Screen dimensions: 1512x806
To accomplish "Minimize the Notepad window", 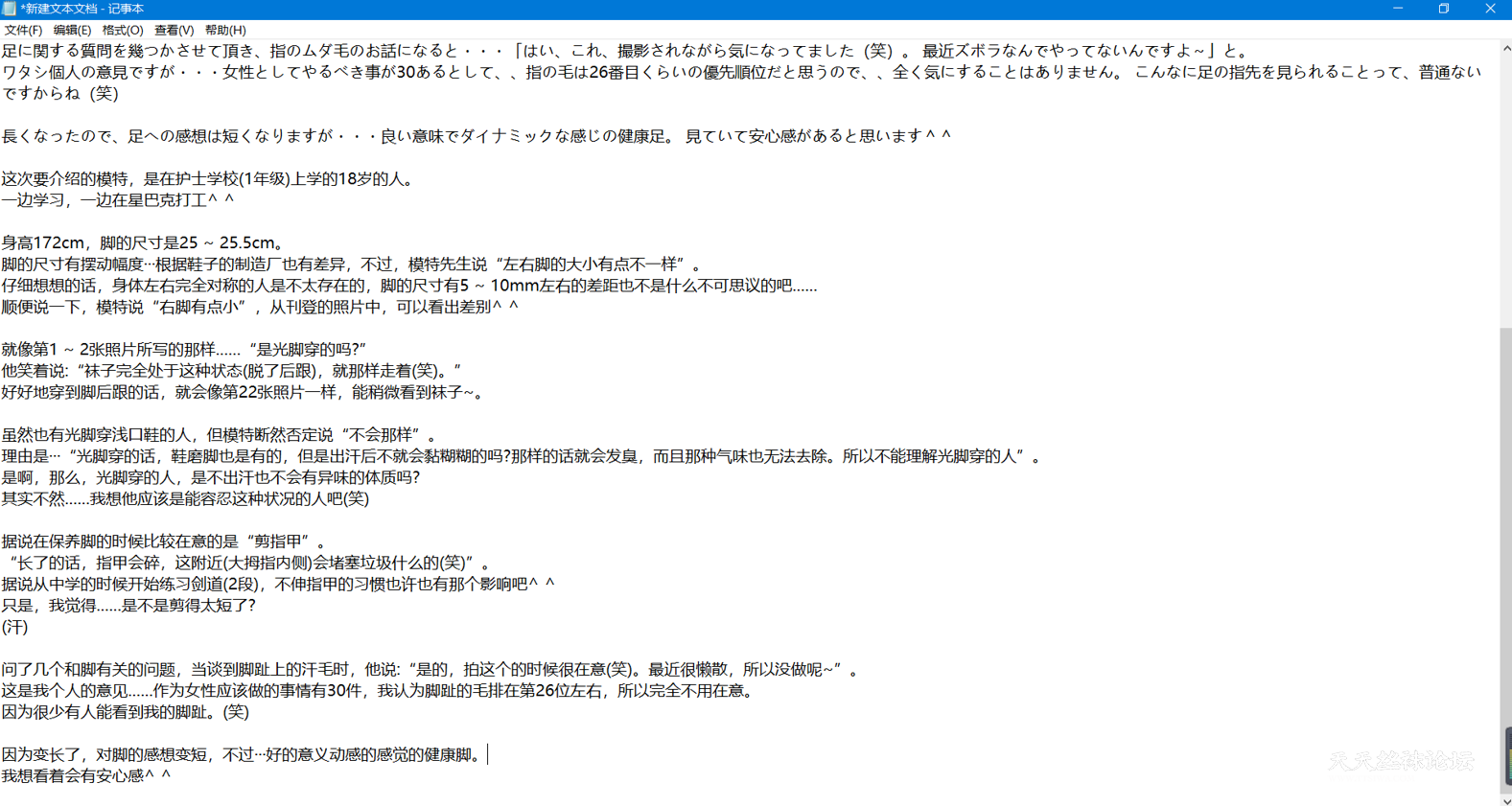I will click(1398, 9).
